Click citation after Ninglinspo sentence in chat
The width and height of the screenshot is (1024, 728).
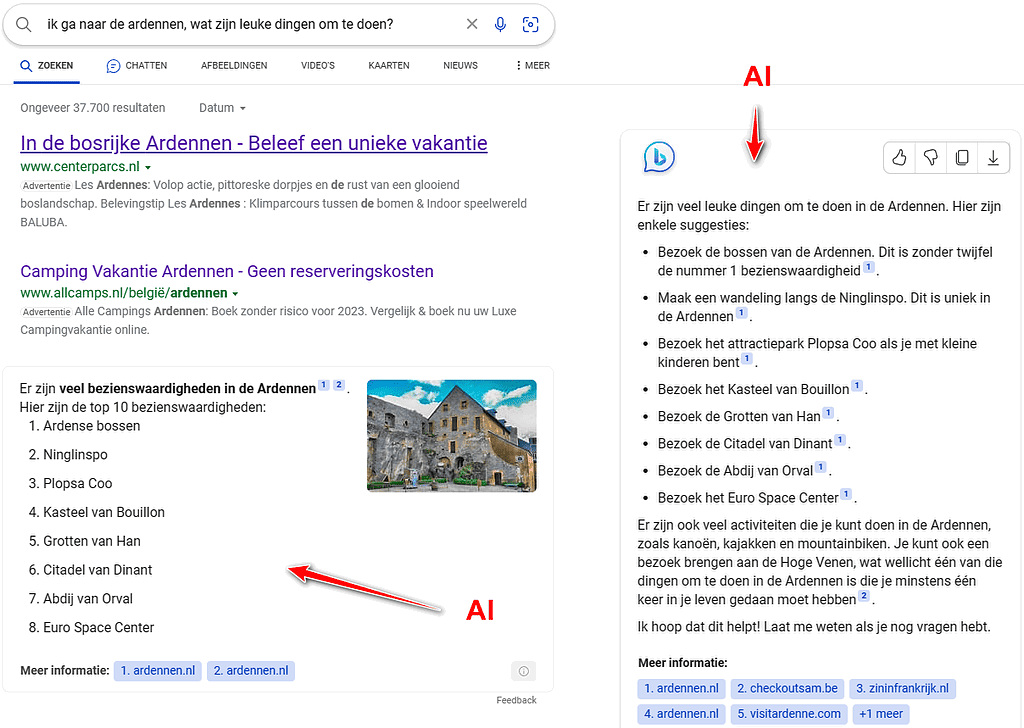coord(741,312)
